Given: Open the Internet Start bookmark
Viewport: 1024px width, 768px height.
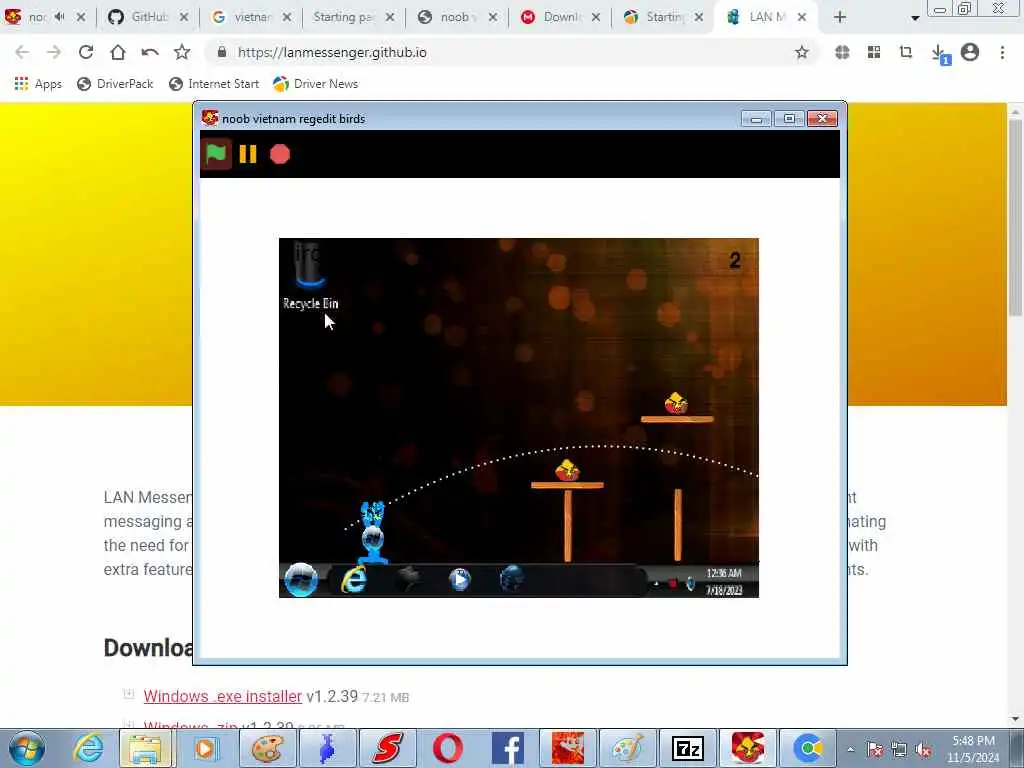Looking at the screenshot, I should 214,84.
